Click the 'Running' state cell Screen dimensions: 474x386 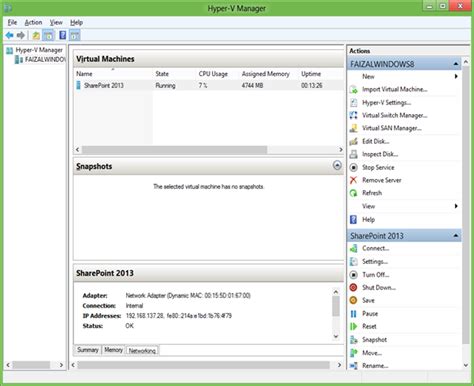coord(165,86)
